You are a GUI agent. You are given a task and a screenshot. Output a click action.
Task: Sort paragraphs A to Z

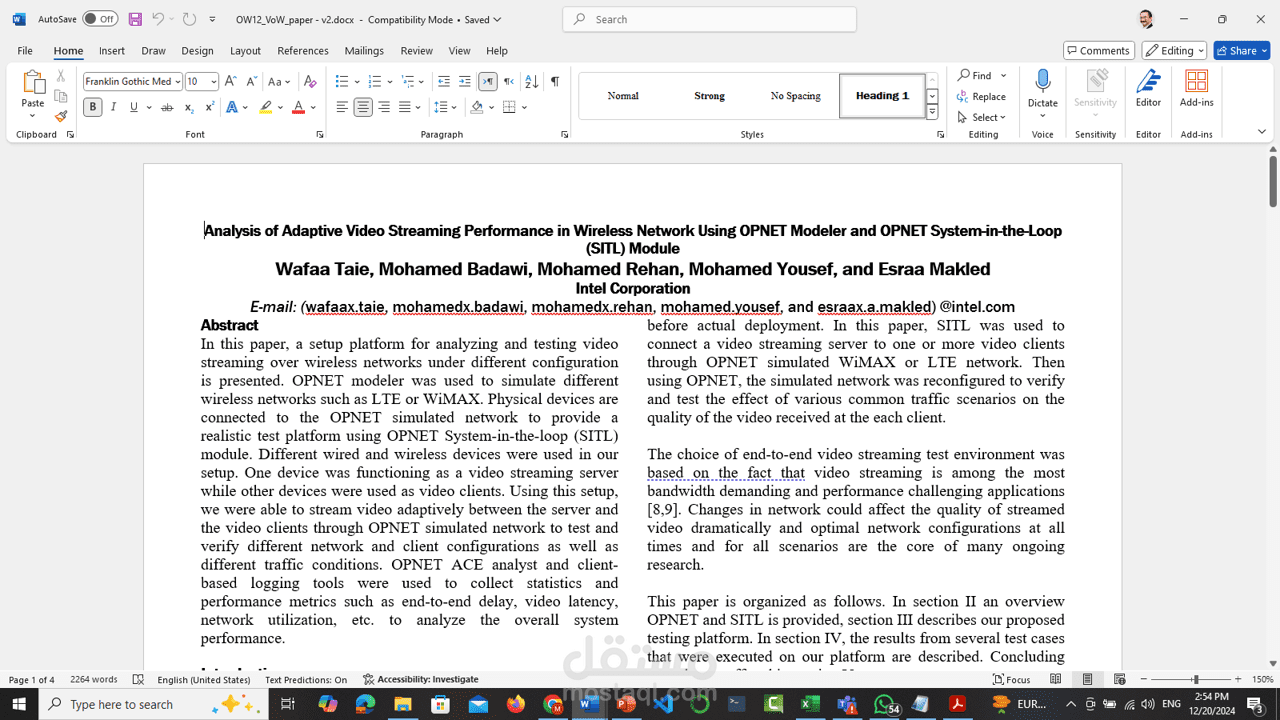tap(532, 82)
